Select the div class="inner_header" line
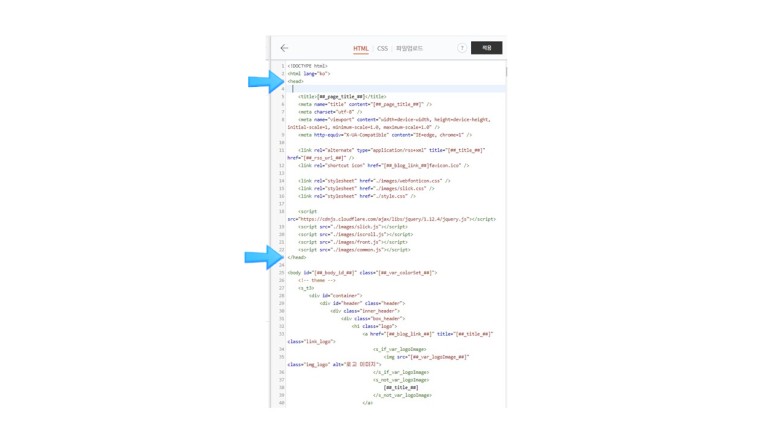 point(365,311)
